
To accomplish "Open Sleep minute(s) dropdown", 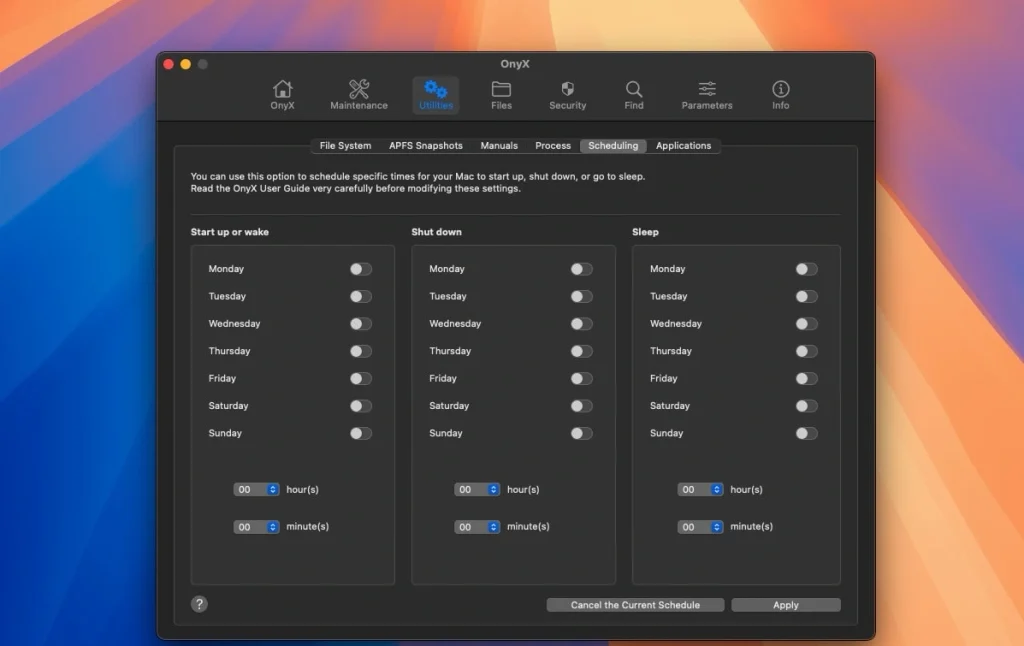I will tap(700, 527).
